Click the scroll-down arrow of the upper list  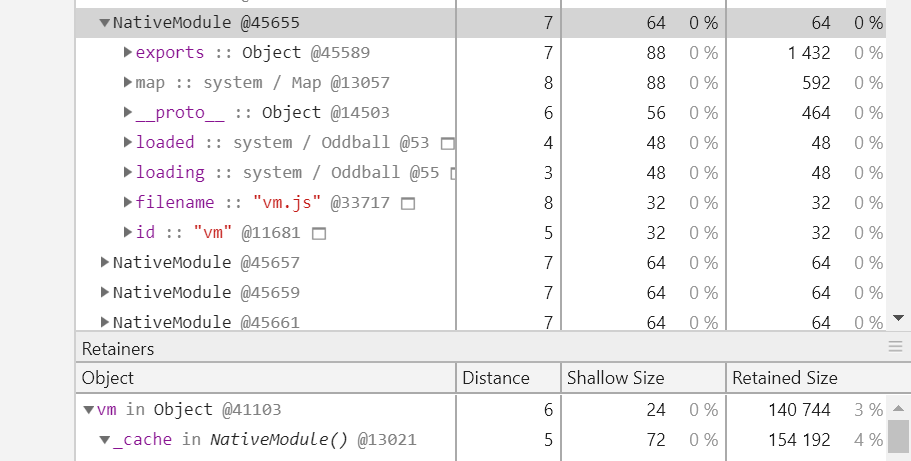pos(898,318)
